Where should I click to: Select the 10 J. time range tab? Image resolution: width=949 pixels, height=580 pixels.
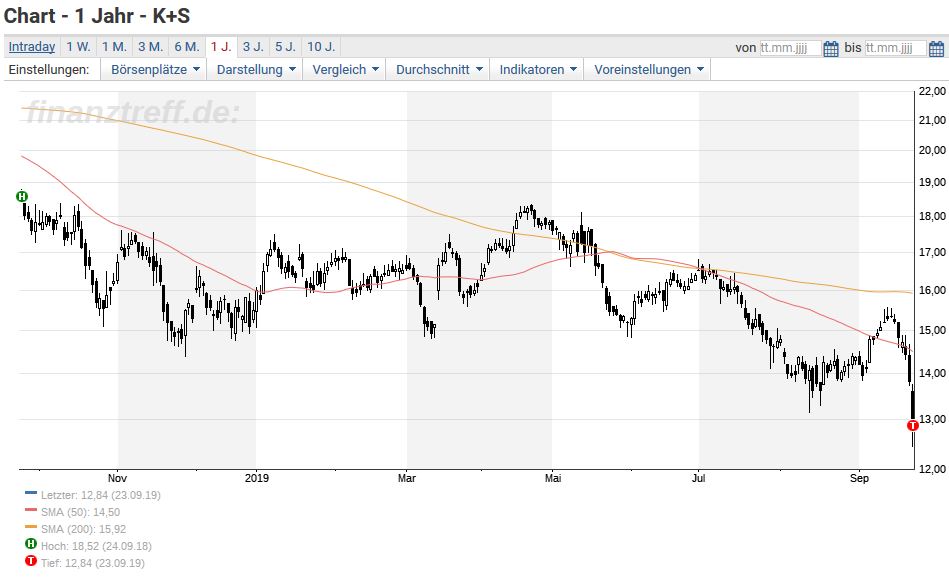coord(321,47)
